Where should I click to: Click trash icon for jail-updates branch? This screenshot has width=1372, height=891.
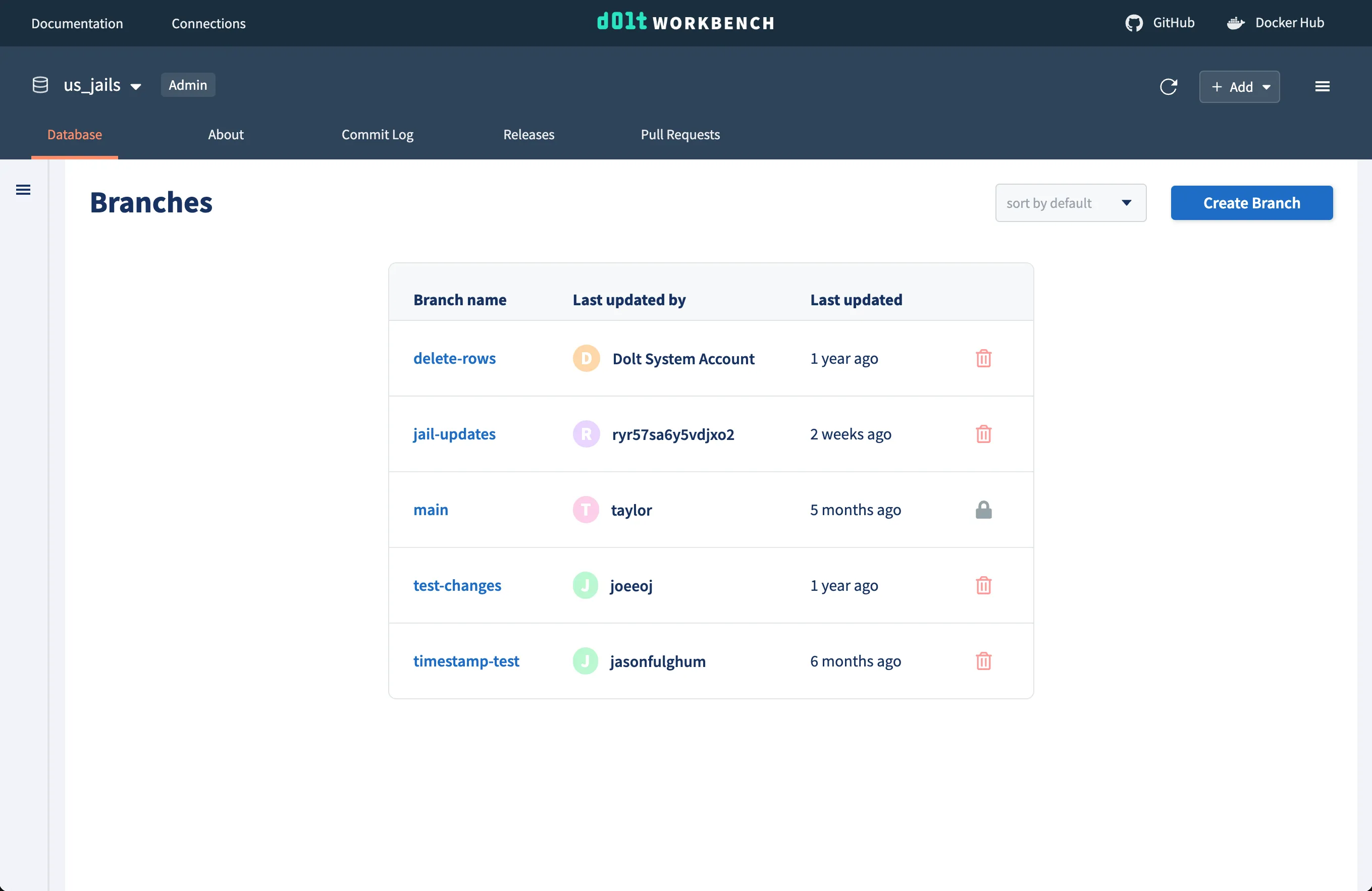[x=983, y=434]
